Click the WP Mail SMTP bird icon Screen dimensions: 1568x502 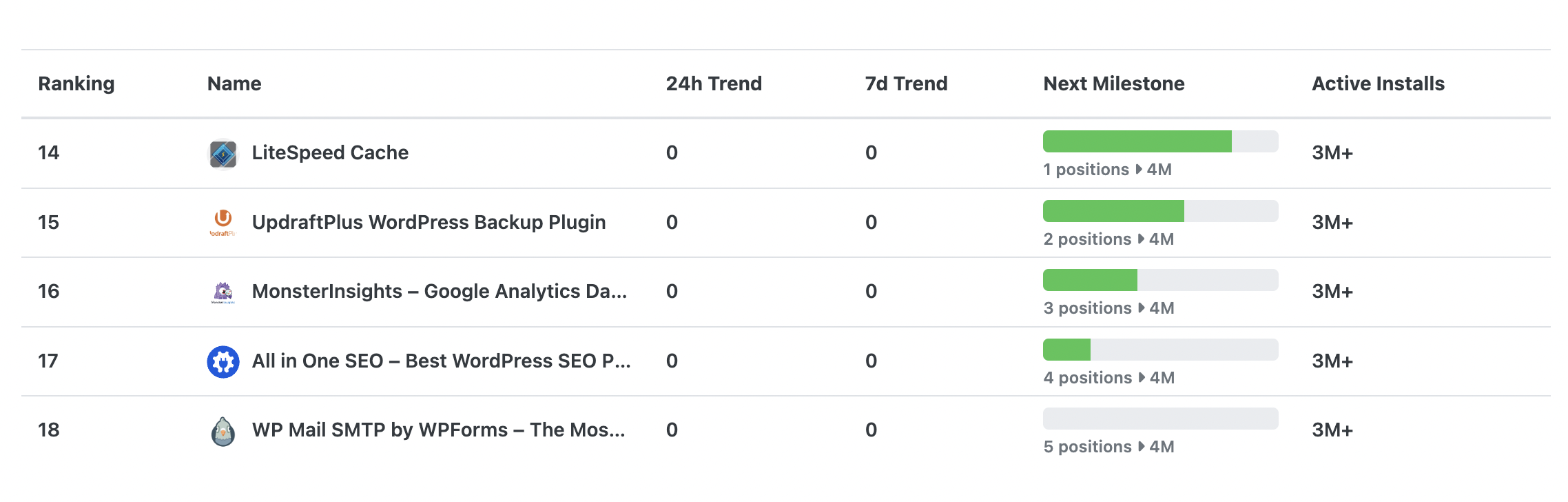tap(223, 431)
